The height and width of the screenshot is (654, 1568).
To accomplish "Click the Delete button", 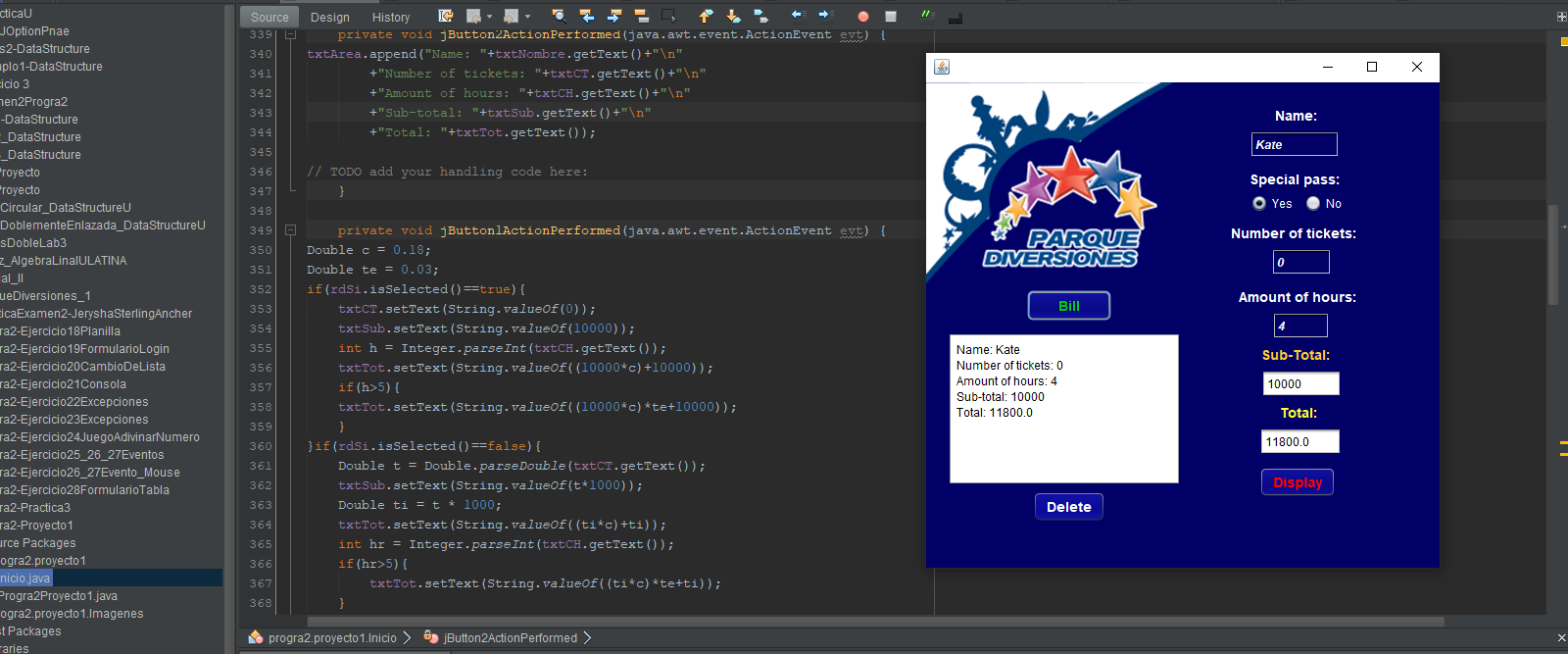I will pos(1069,507).
